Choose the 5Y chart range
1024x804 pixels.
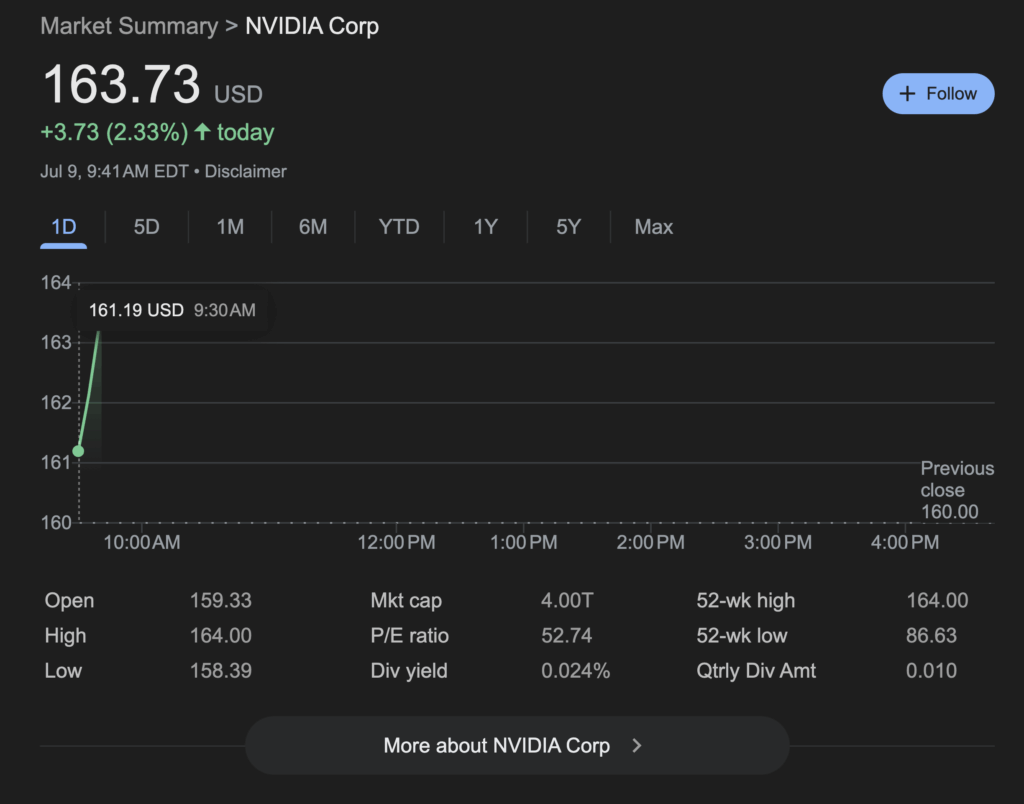coord(568,227)
